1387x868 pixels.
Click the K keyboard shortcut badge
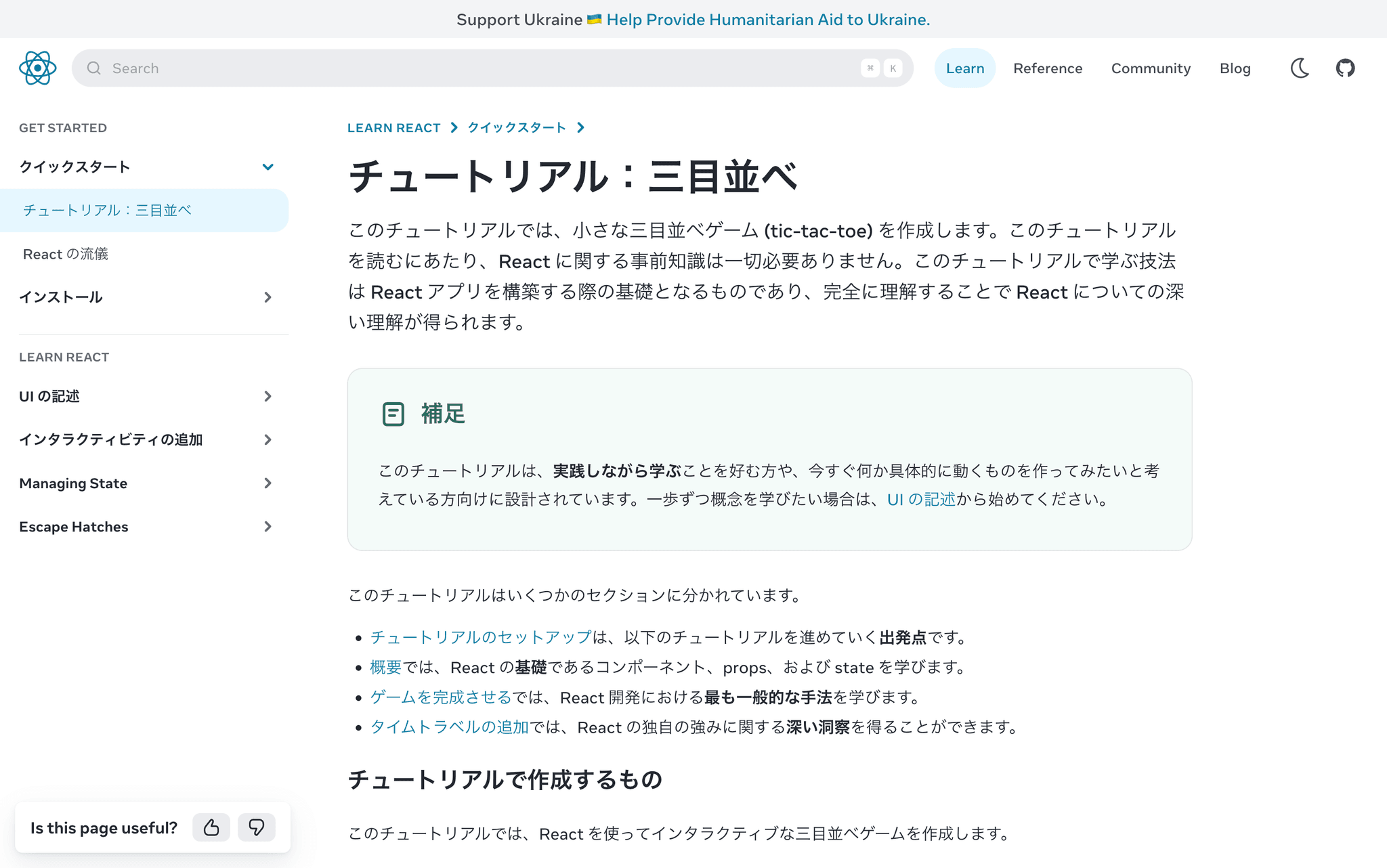[893, 68]
